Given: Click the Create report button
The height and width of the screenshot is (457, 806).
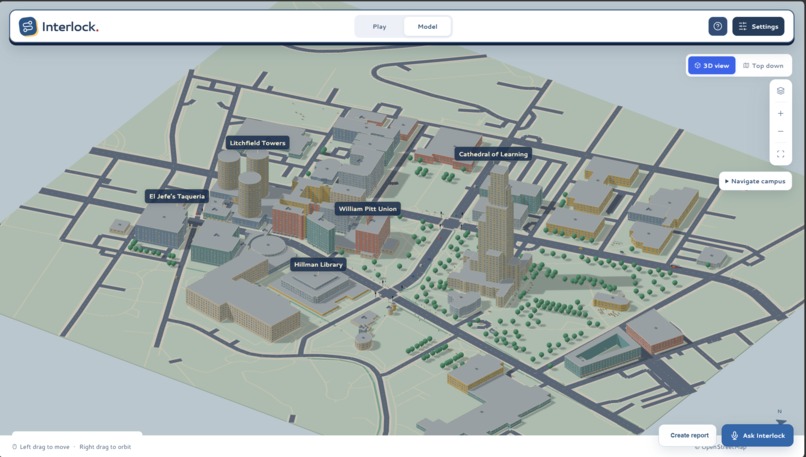Looking at the screenshot, I should click(689, 435).
